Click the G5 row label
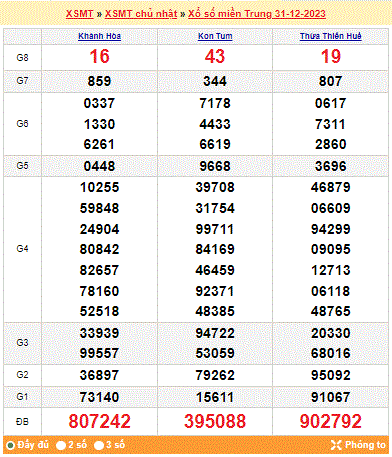 [22, 166]
